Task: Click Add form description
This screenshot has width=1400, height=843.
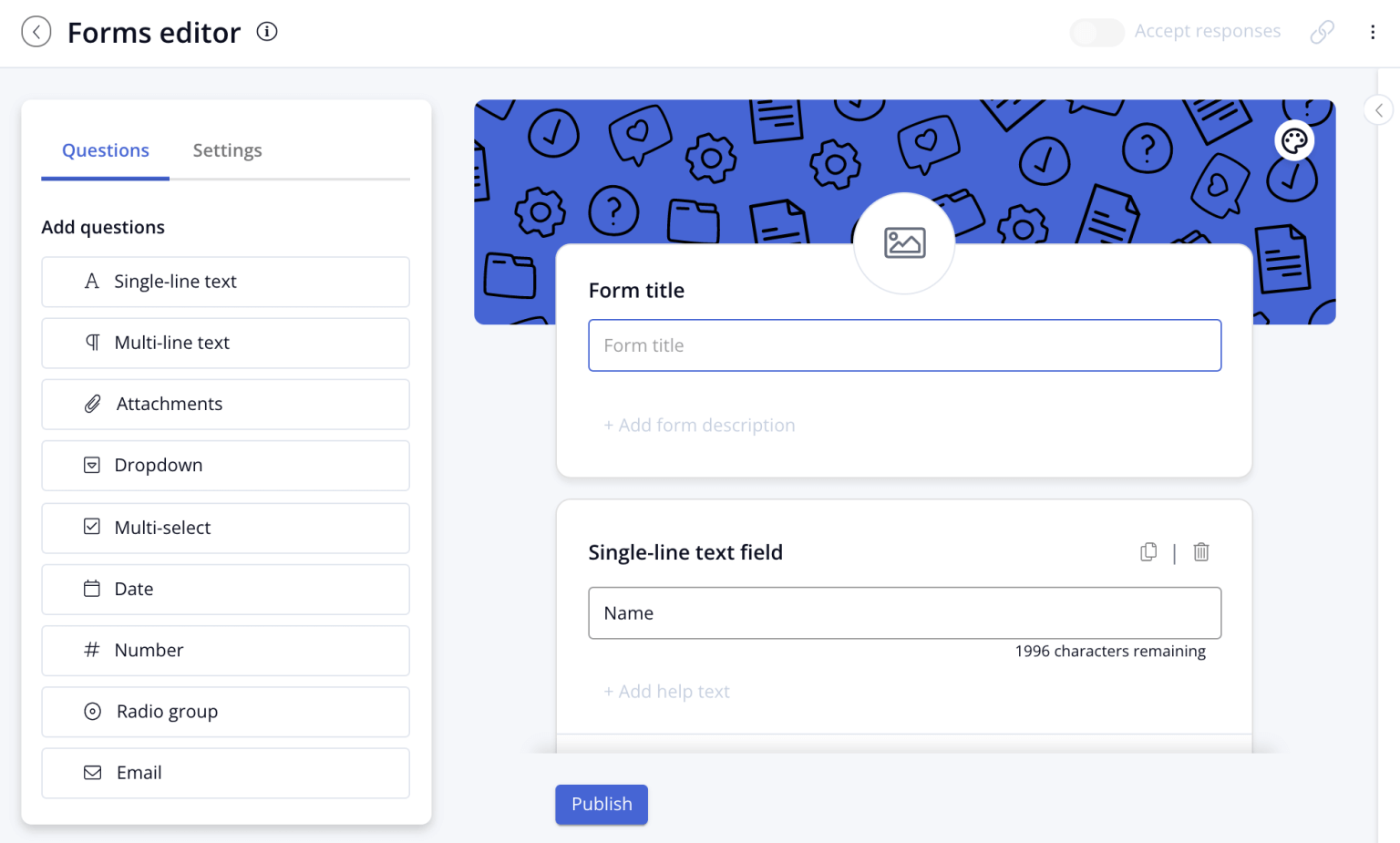Action: pos(699,425)
